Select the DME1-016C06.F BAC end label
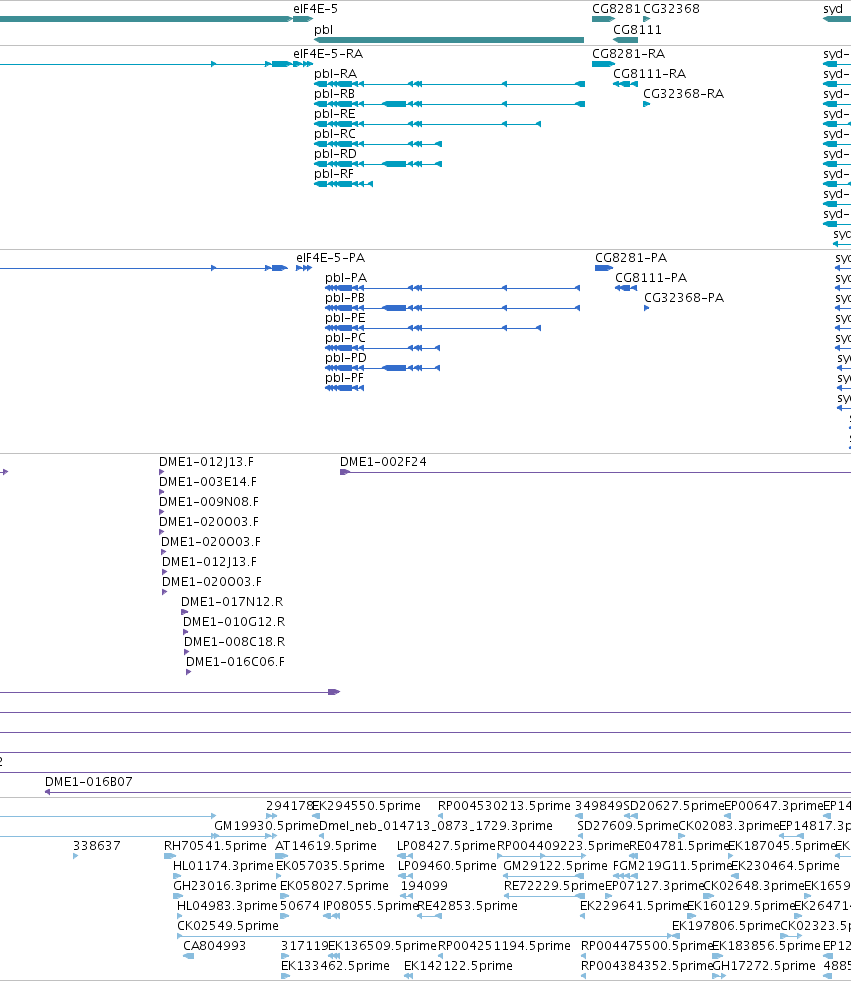This screenshot has width=851, height=981. (x=235, y=662)
